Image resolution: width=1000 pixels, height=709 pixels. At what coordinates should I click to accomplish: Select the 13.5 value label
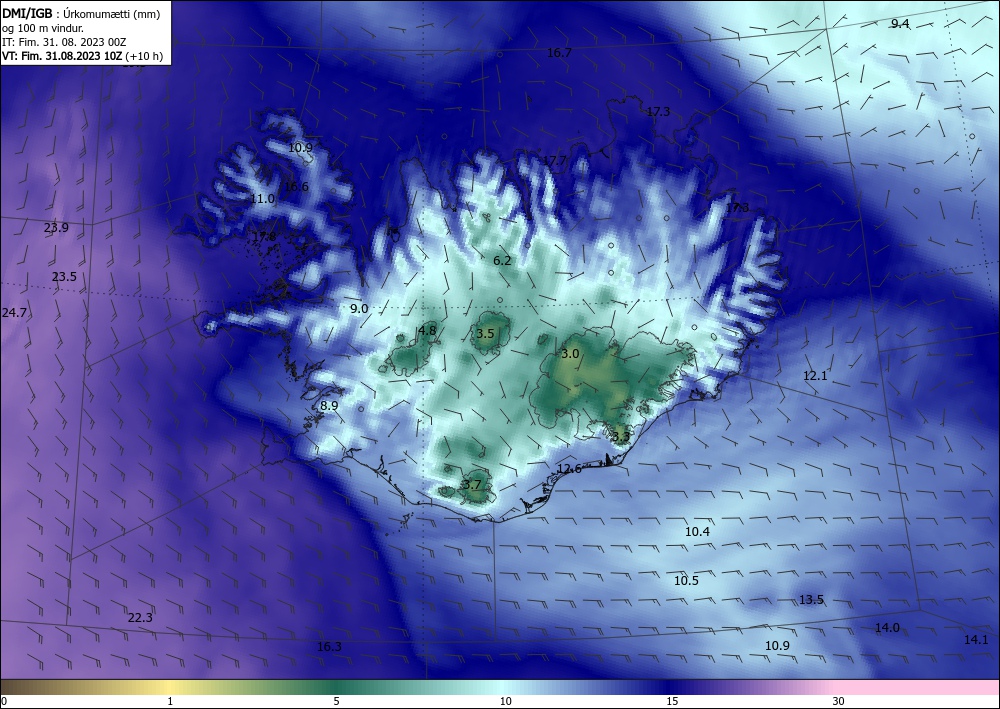click(x=812, y=599)
